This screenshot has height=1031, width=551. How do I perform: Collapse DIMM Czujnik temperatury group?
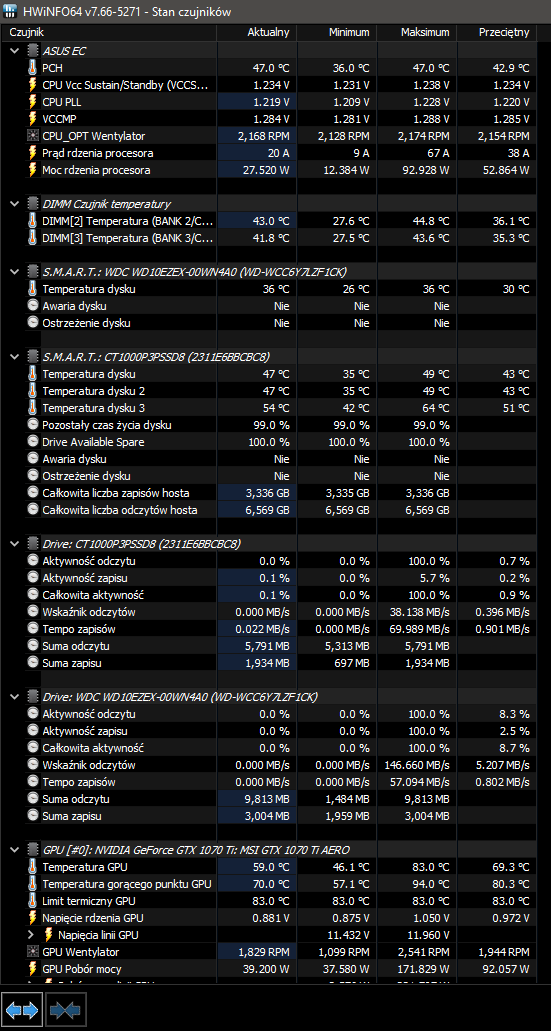tap(14, 204)
